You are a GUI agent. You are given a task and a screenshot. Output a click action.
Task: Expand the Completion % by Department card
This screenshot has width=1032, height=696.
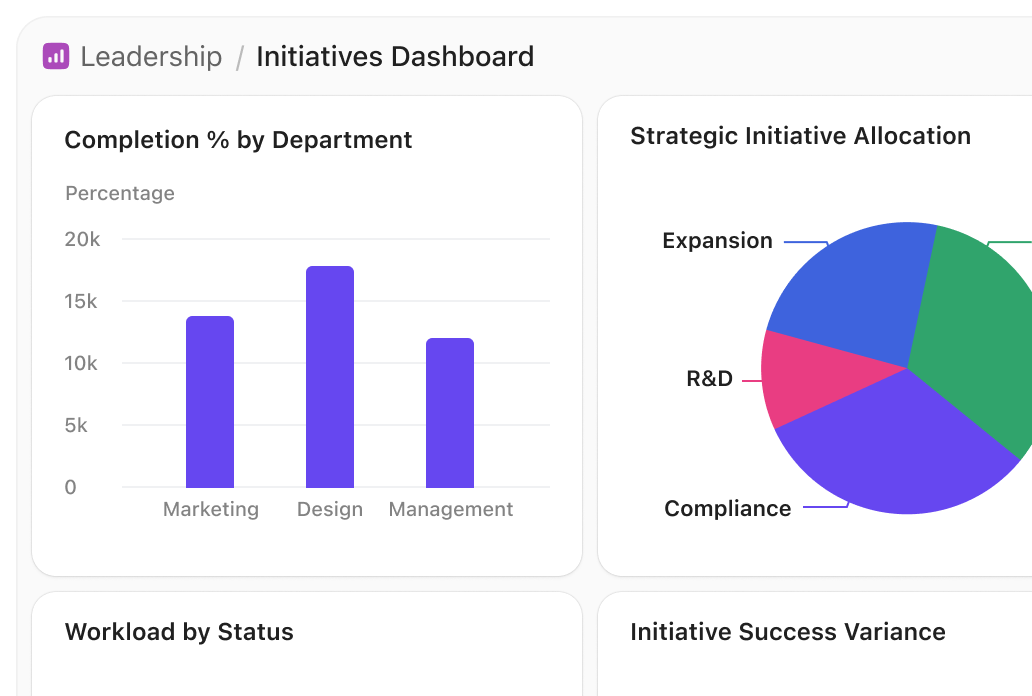coord(238,140)
